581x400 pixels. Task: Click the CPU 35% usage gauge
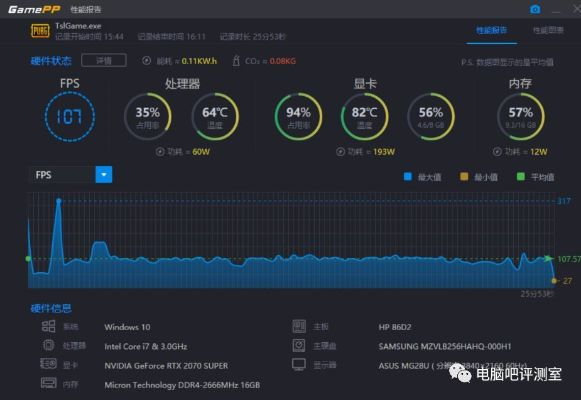coord(147,117)
